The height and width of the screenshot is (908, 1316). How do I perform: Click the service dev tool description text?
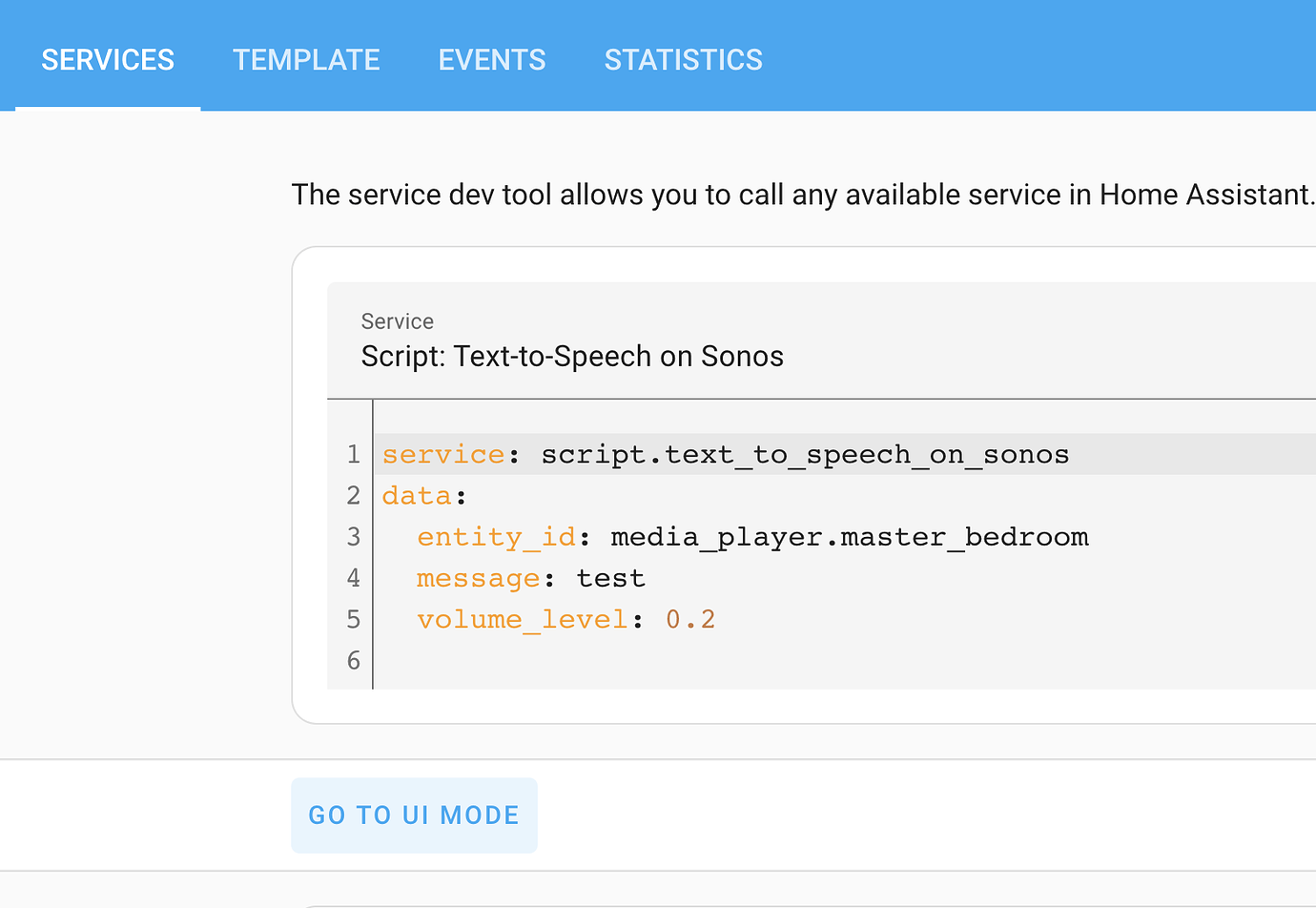point(803,194)
